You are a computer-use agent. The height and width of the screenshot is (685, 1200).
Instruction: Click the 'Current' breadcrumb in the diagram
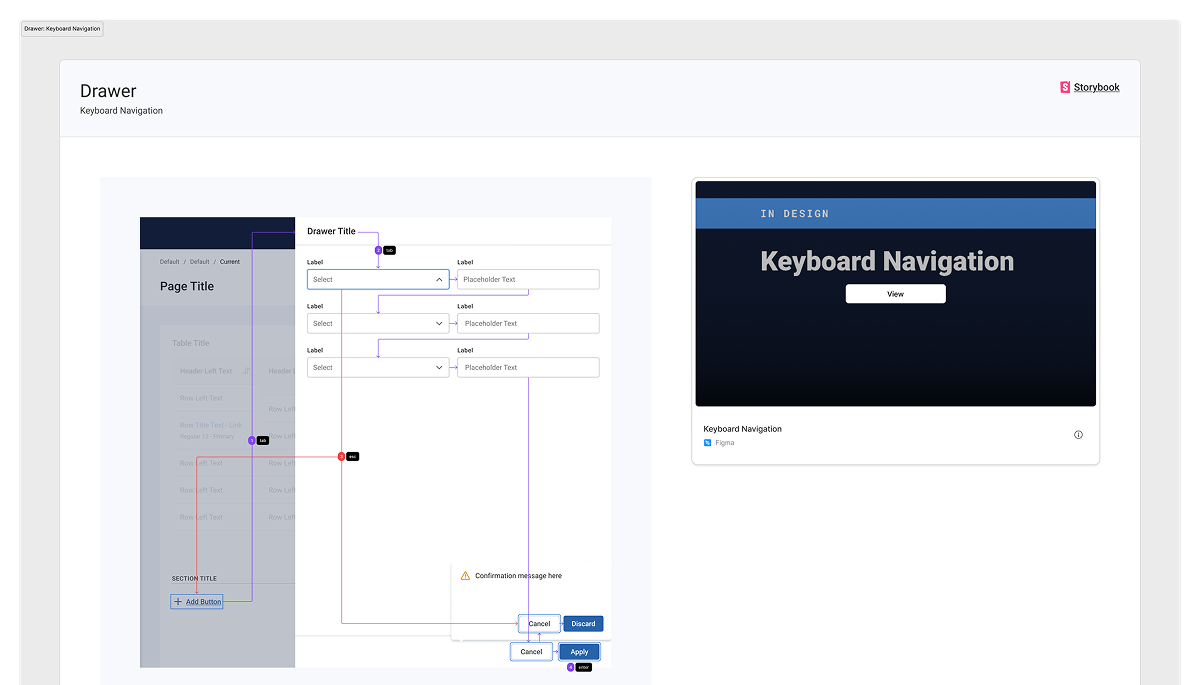pyautogui.click(x=230, y=262)
